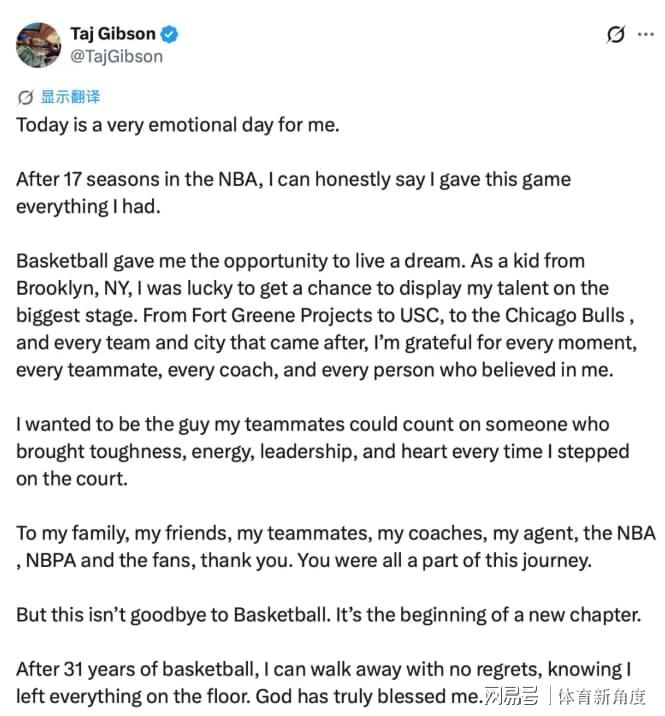Select the 'After 31 years of basketball' sentence
The height and width of the screenshot is (716, 665).
tap(323, 683)
